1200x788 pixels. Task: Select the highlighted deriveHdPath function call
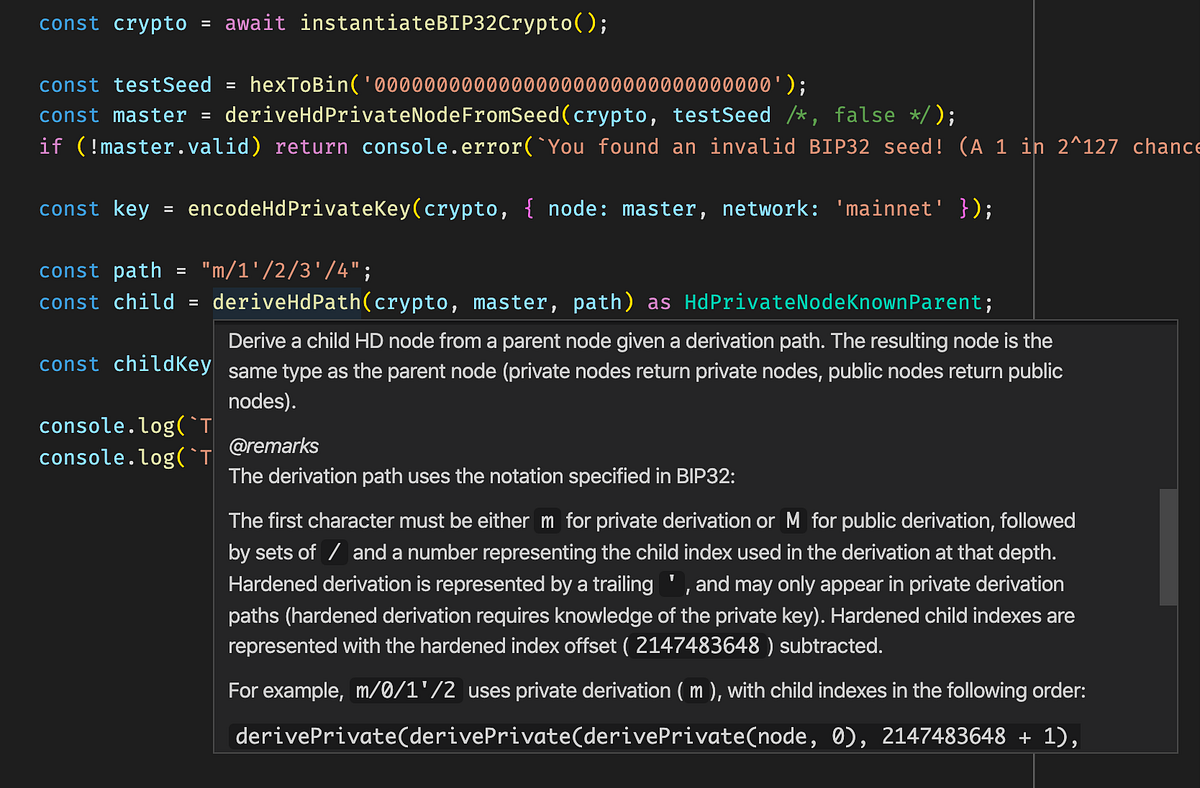pos(286,301)
